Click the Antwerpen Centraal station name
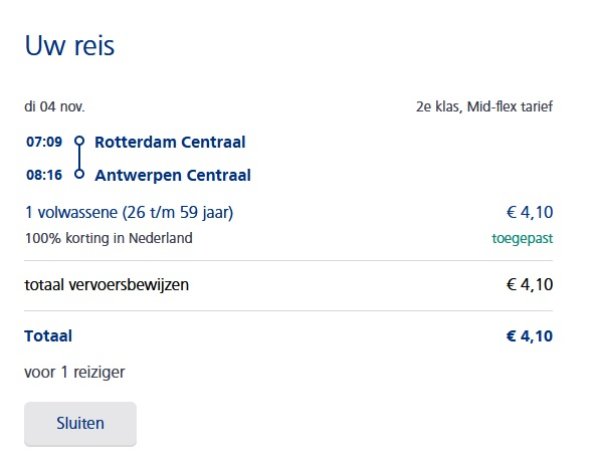 [x=172, y=175]
